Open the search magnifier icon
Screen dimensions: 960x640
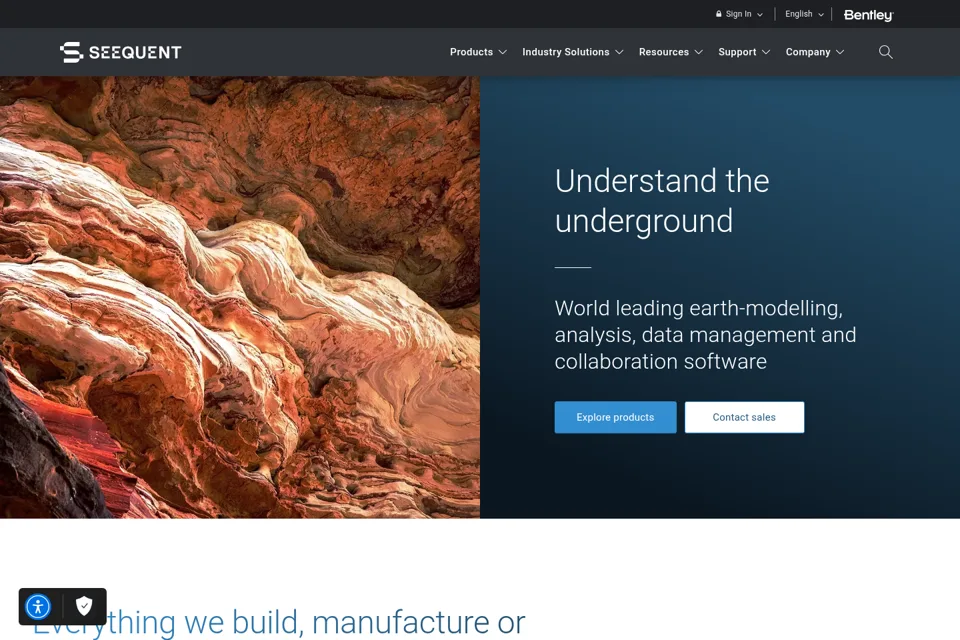point(885,52)
